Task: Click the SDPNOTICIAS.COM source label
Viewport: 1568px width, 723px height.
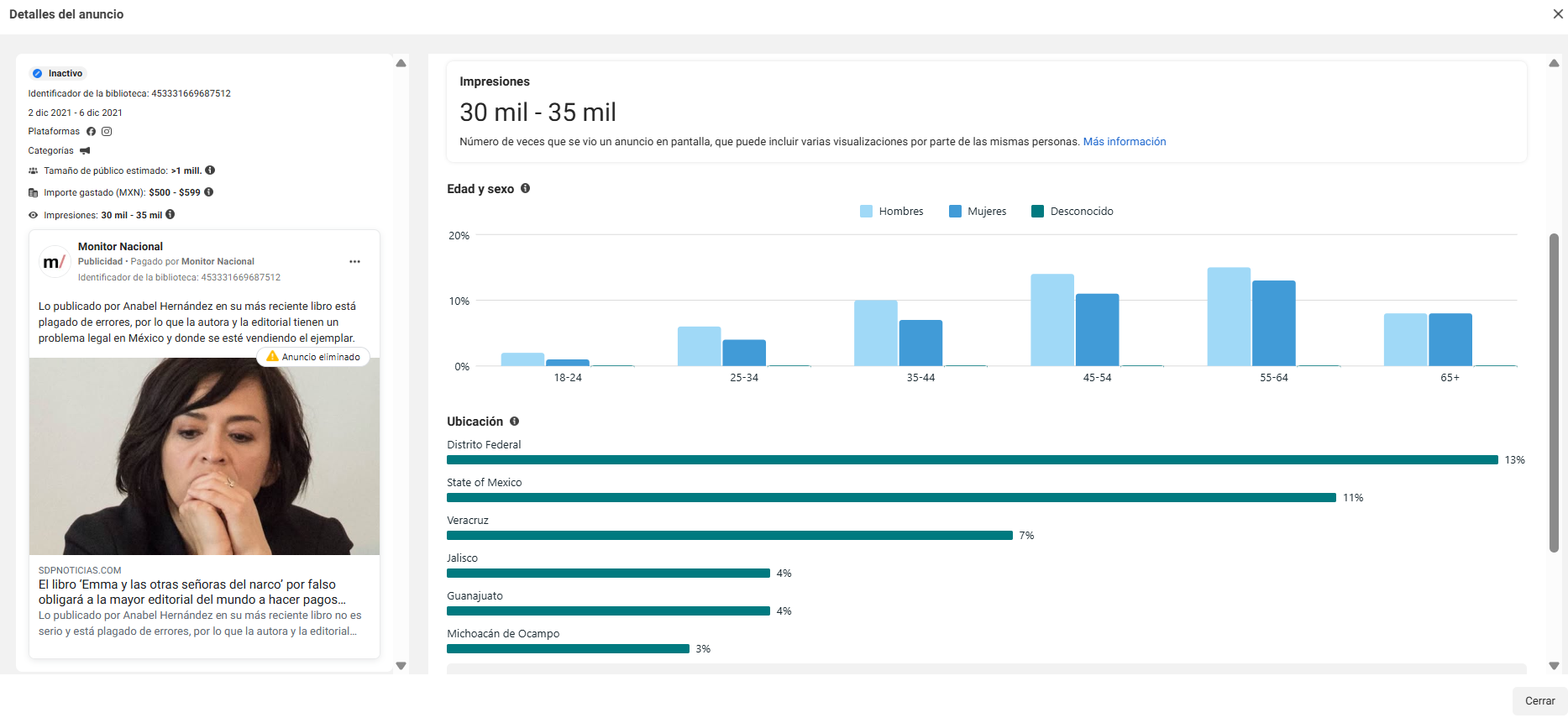Action: pos(80,571)
